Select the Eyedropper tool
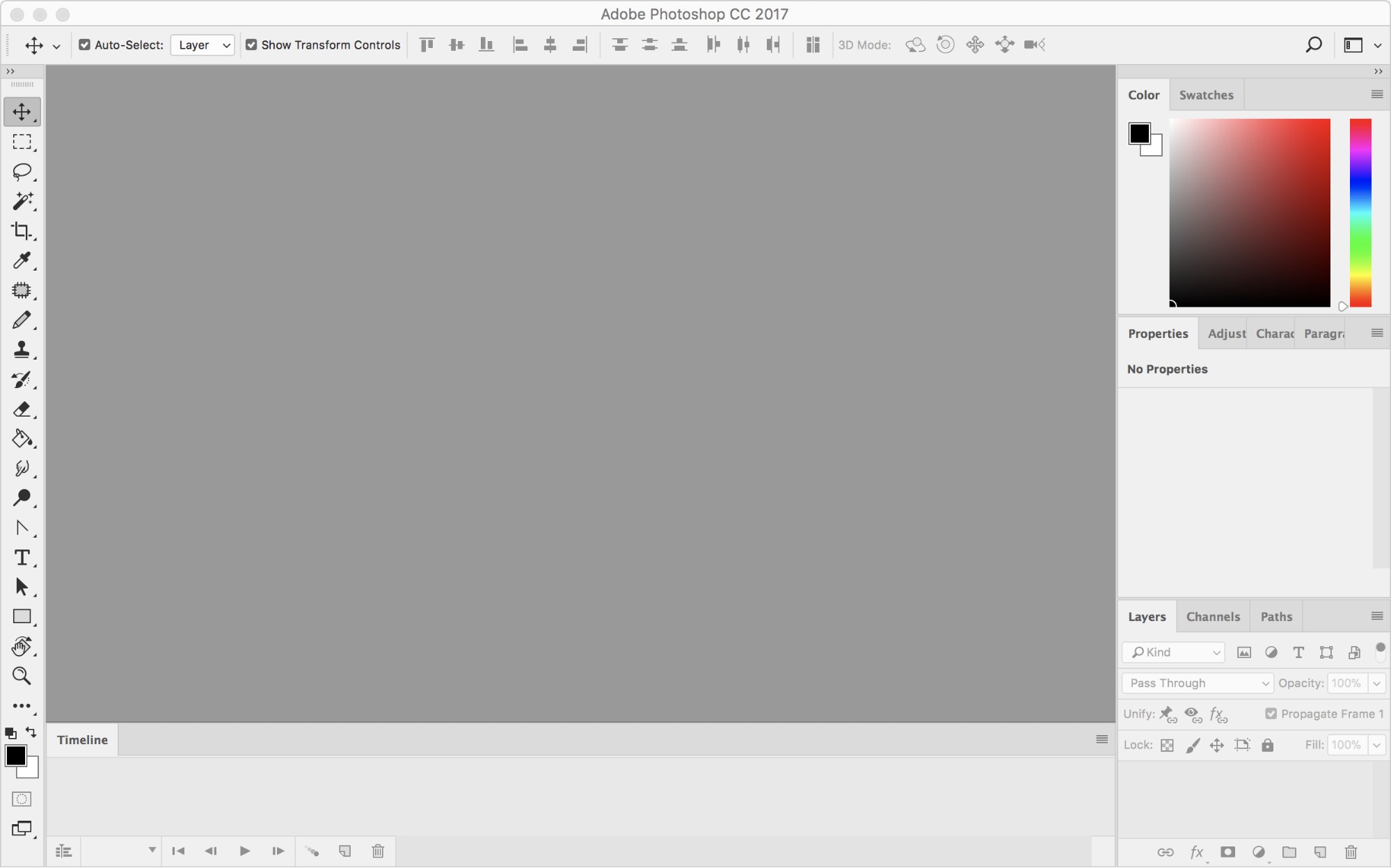Screen dimensions: 1391x868 [22, 261]
